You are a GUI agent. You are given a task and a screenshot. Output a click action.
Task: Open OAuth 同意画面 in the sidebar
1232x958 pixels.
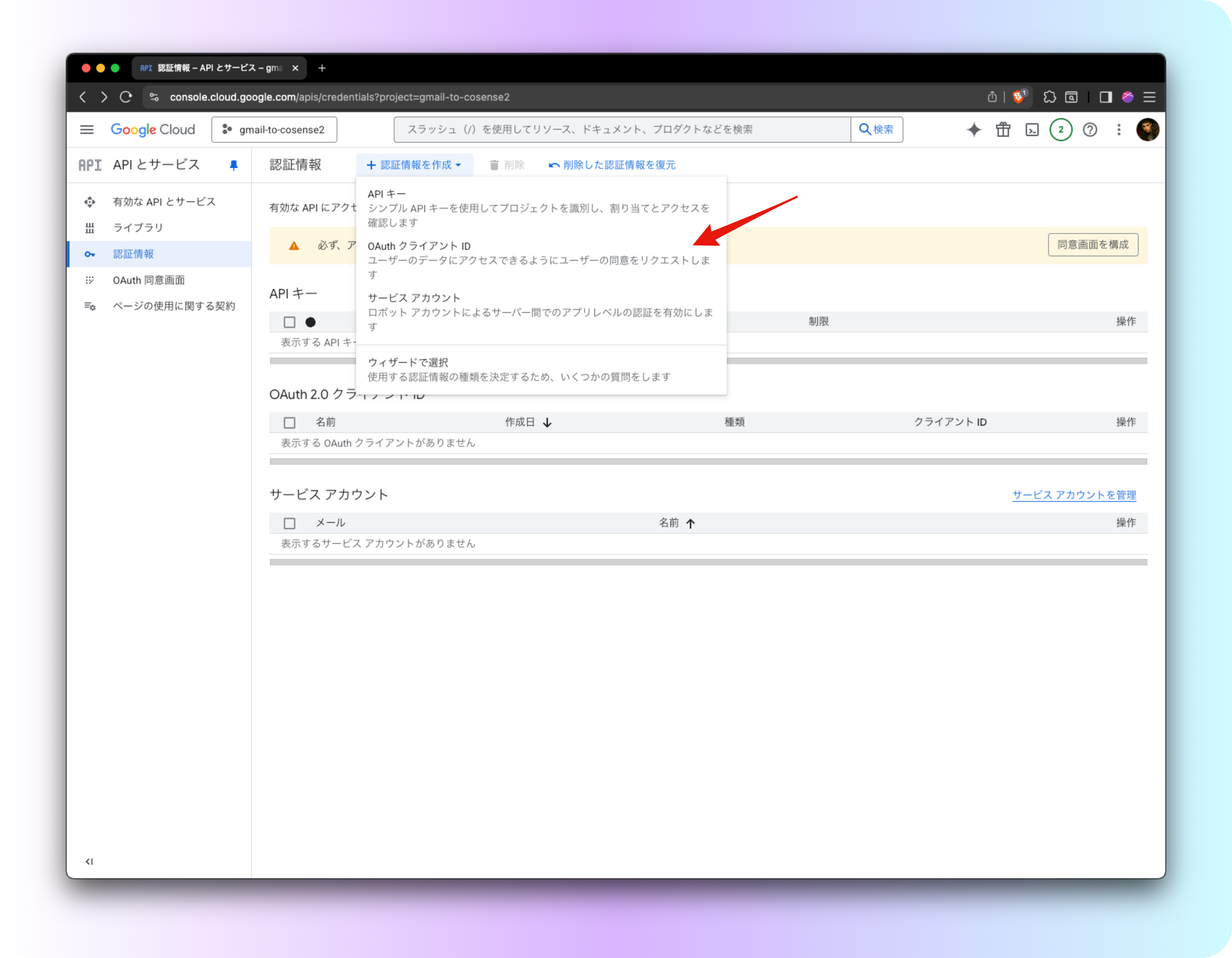(x=160, y=280)
